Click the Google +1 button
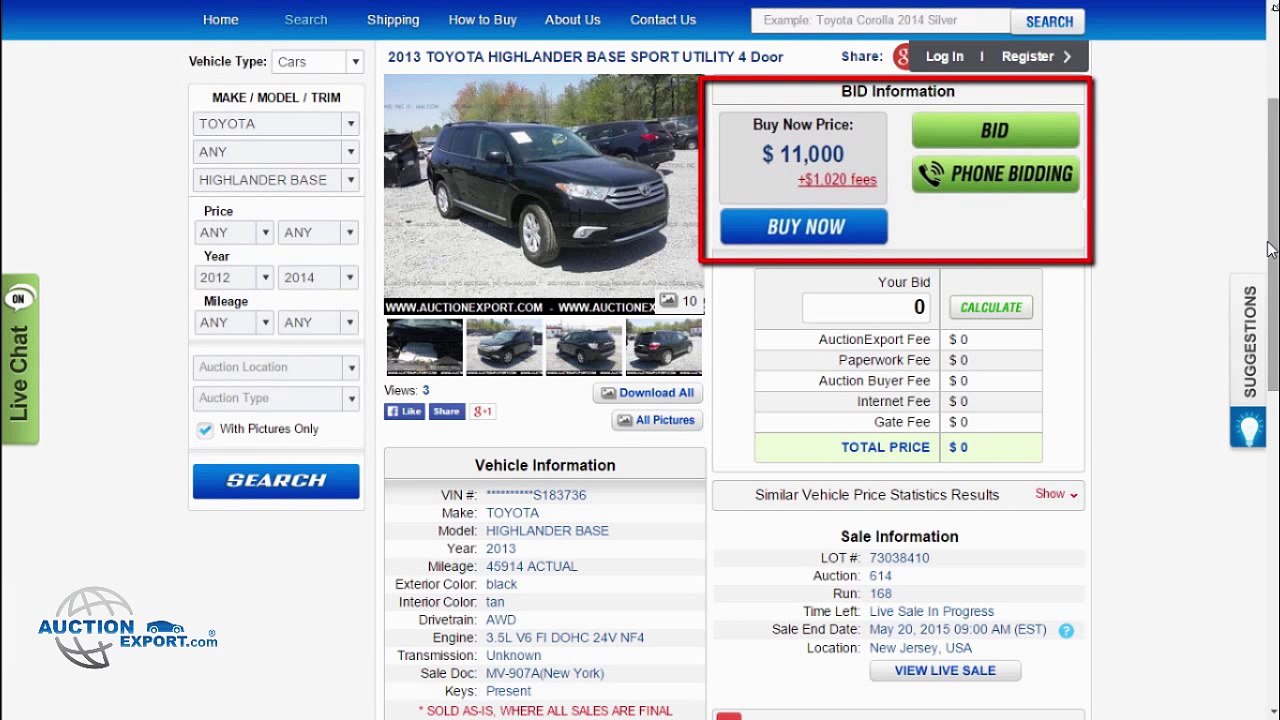This screenshot has width=1280, height=720. (483, 411)
